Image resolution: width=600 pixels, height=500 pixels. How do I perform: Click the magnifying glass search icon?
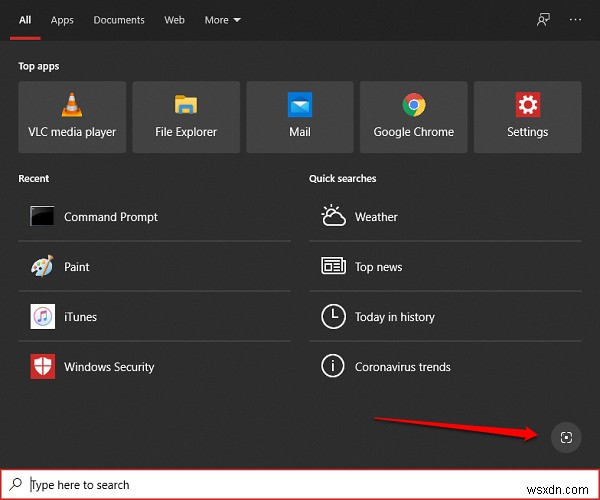[x=16, y=484]
